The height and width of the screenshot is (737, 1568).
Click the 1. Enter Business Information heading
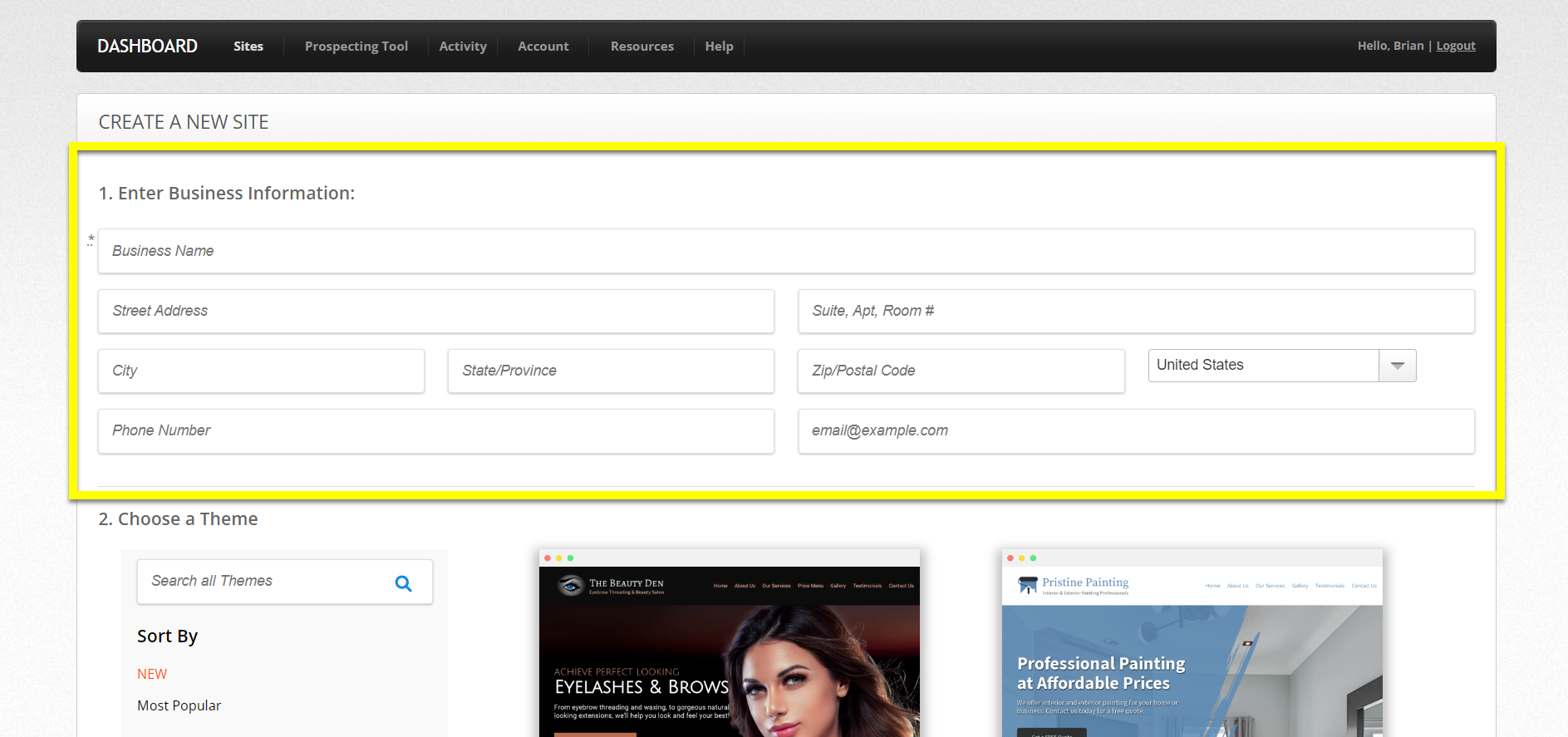pyautogui.click(x=227, y=194)
